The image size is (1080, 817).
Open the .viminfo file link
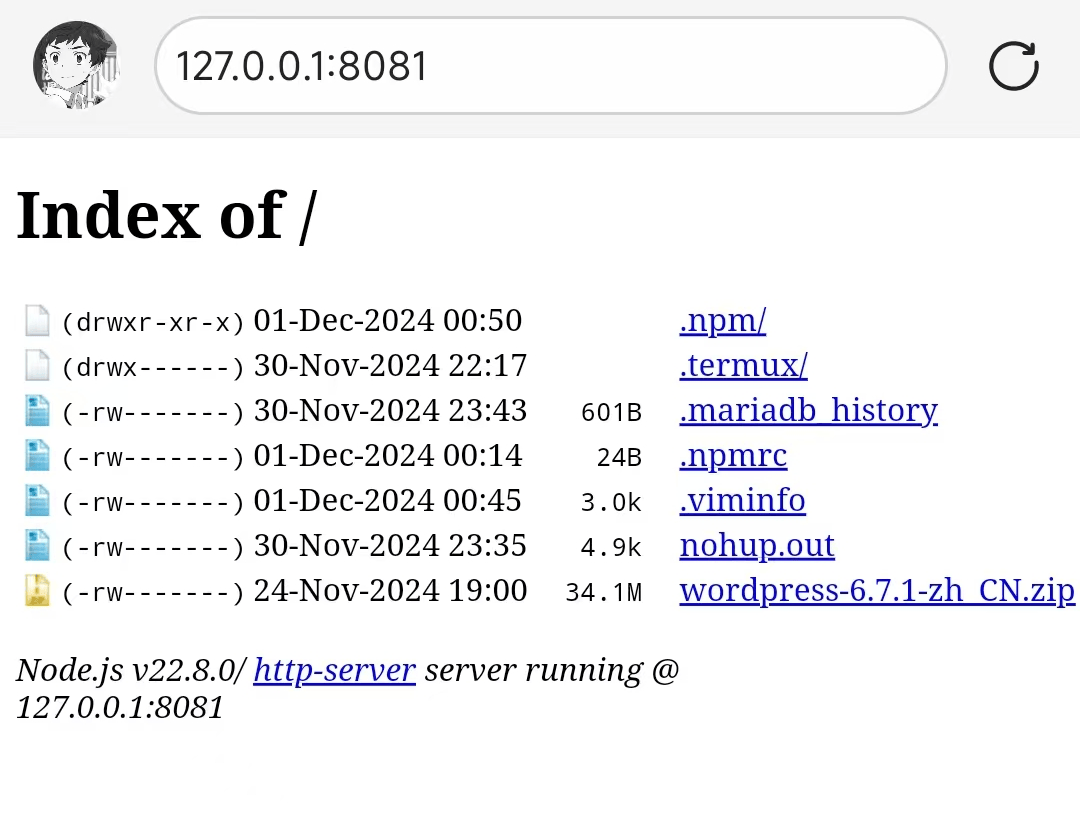pos(742,501)
